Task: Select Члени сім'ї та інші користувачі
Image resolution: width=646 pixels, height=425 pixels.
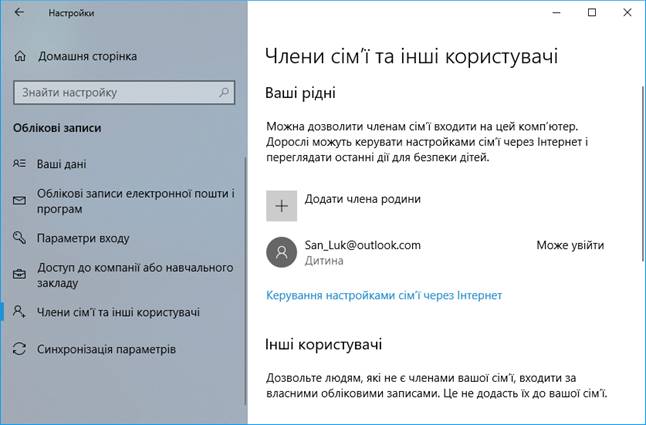Action: point(118,312)
